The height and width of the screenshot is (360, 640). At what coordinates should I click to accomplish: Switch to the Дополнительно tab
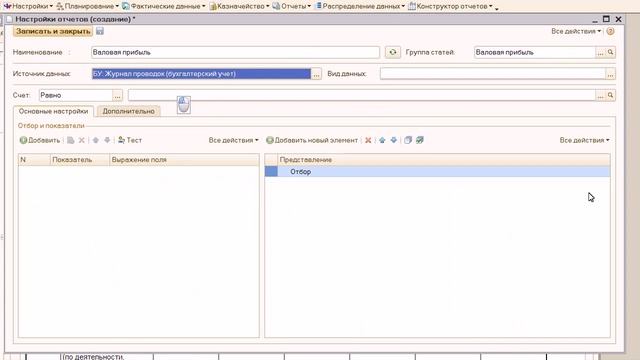point(129,111)
